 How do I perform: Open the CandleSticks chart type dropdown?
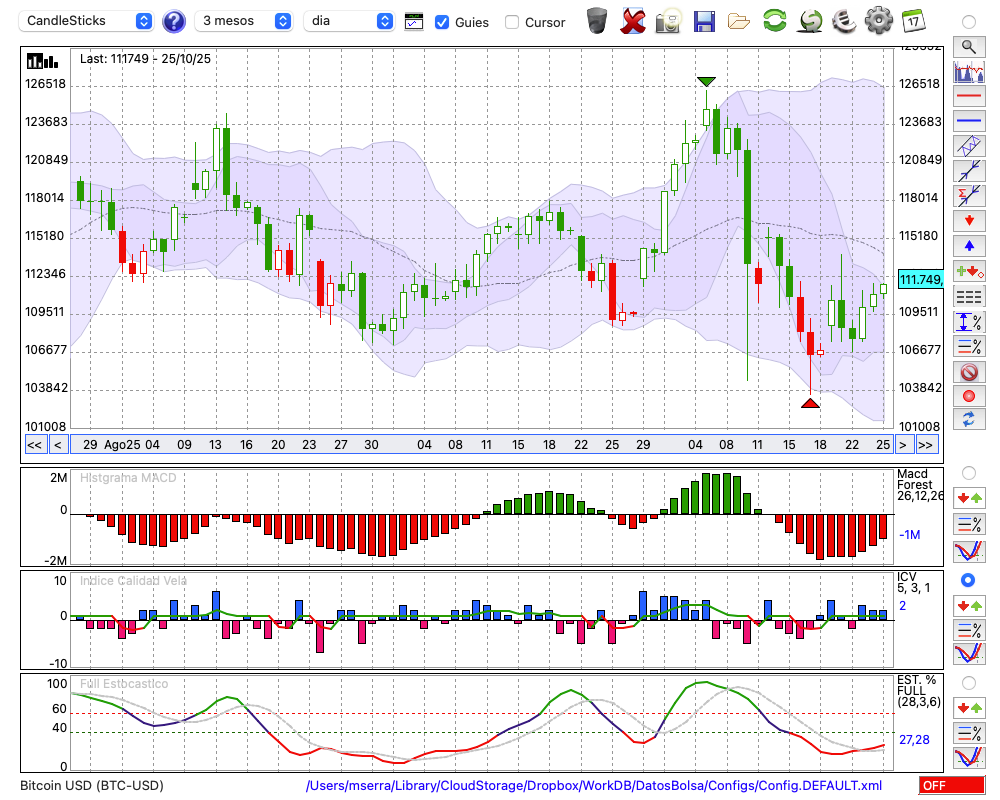point(88,21)
